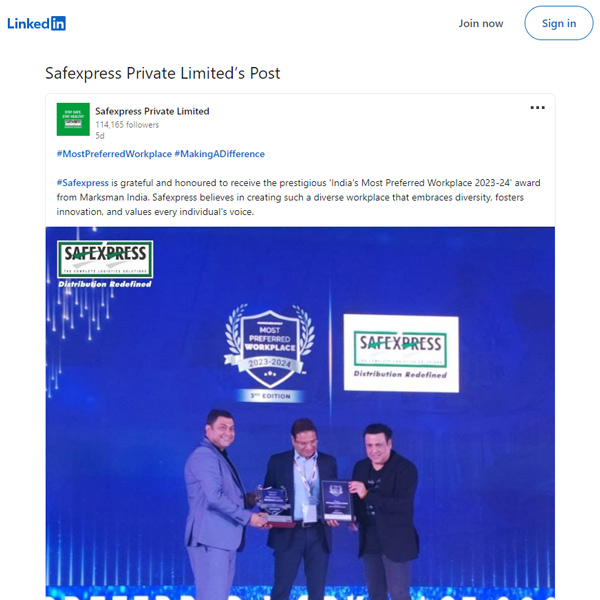600x600 pixels.
Task: Click the Safexpress Private Limited's Post heading
Action: point(163,73)
